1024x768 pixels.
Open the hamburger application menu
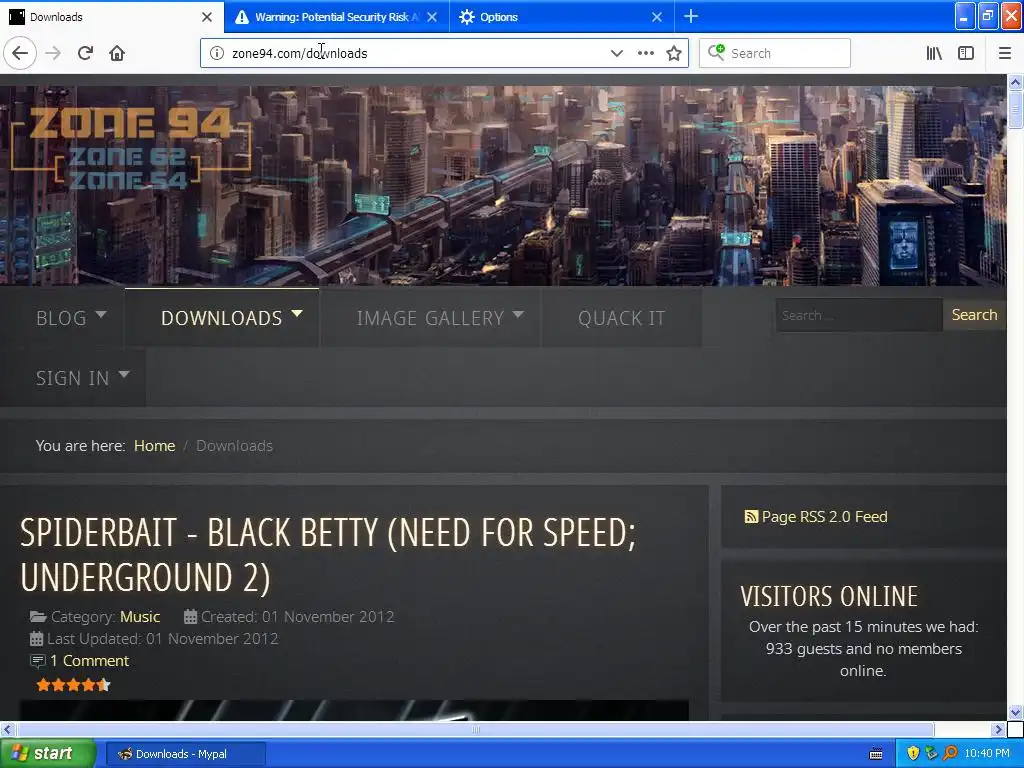pyautogui.click(x=1004, y=53)
